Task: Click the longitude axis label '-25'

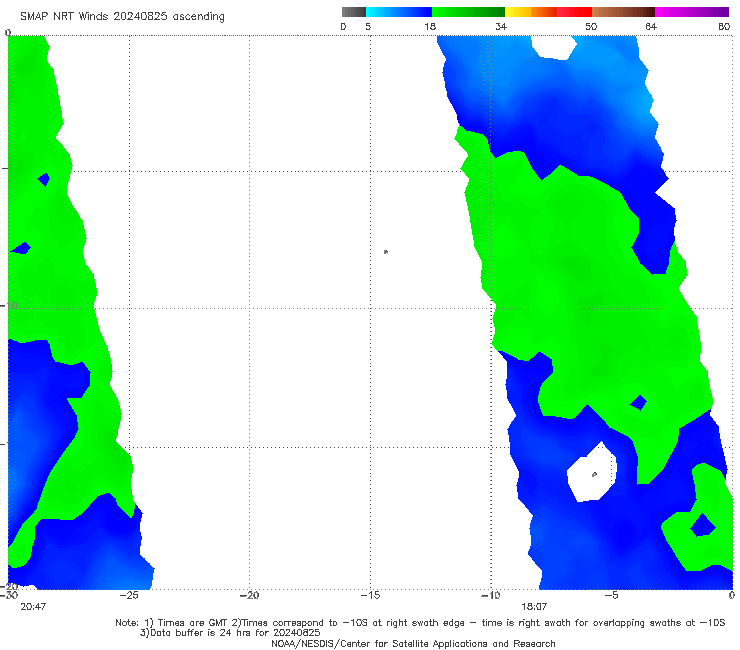Action: click(129, 595)
